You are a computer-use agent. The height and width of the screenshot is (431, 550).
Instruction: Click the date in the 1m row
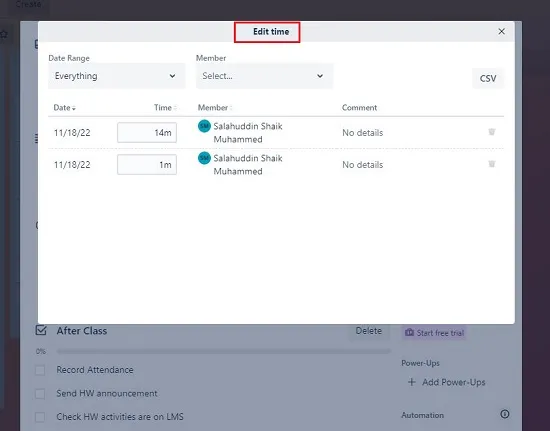click(72, 165)
